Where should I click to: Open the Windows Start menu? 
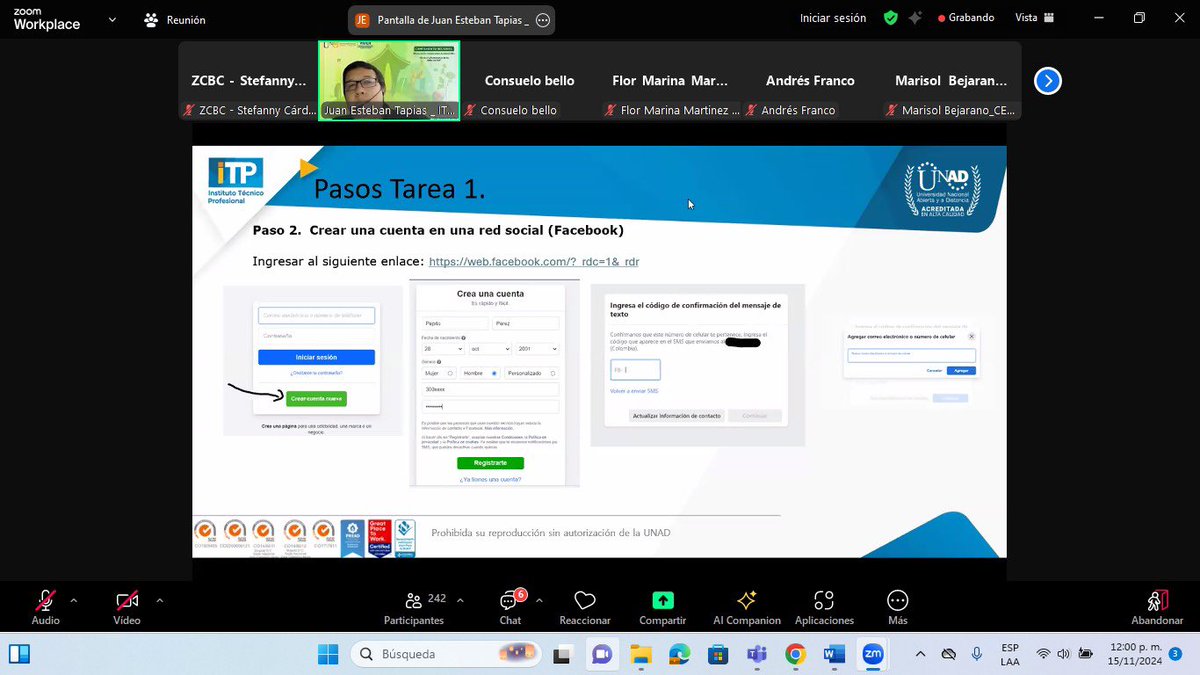[328, 654]
